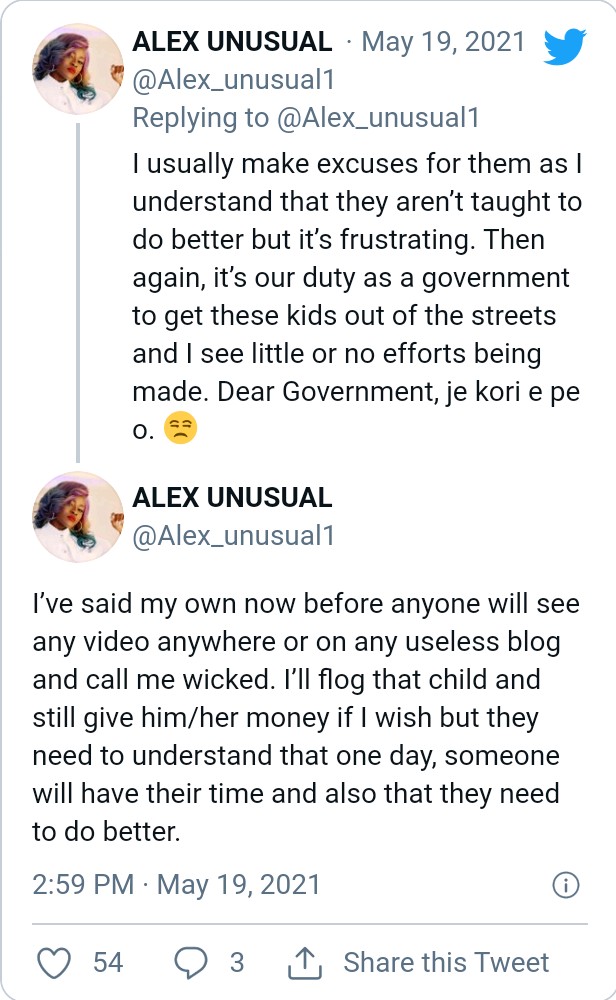Click the second ALEX UNUSUAL username
Image resolution: width=616 pixels, height=1000 pixels.
[231, 496]
